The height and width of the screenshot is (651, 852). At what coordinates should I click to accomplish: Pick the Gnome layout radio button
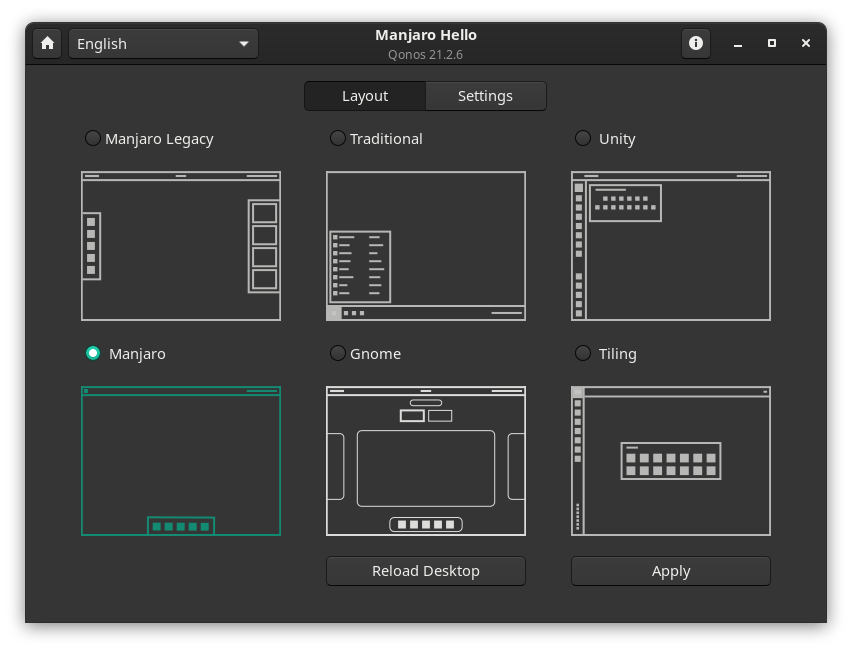tap(338, 353)
